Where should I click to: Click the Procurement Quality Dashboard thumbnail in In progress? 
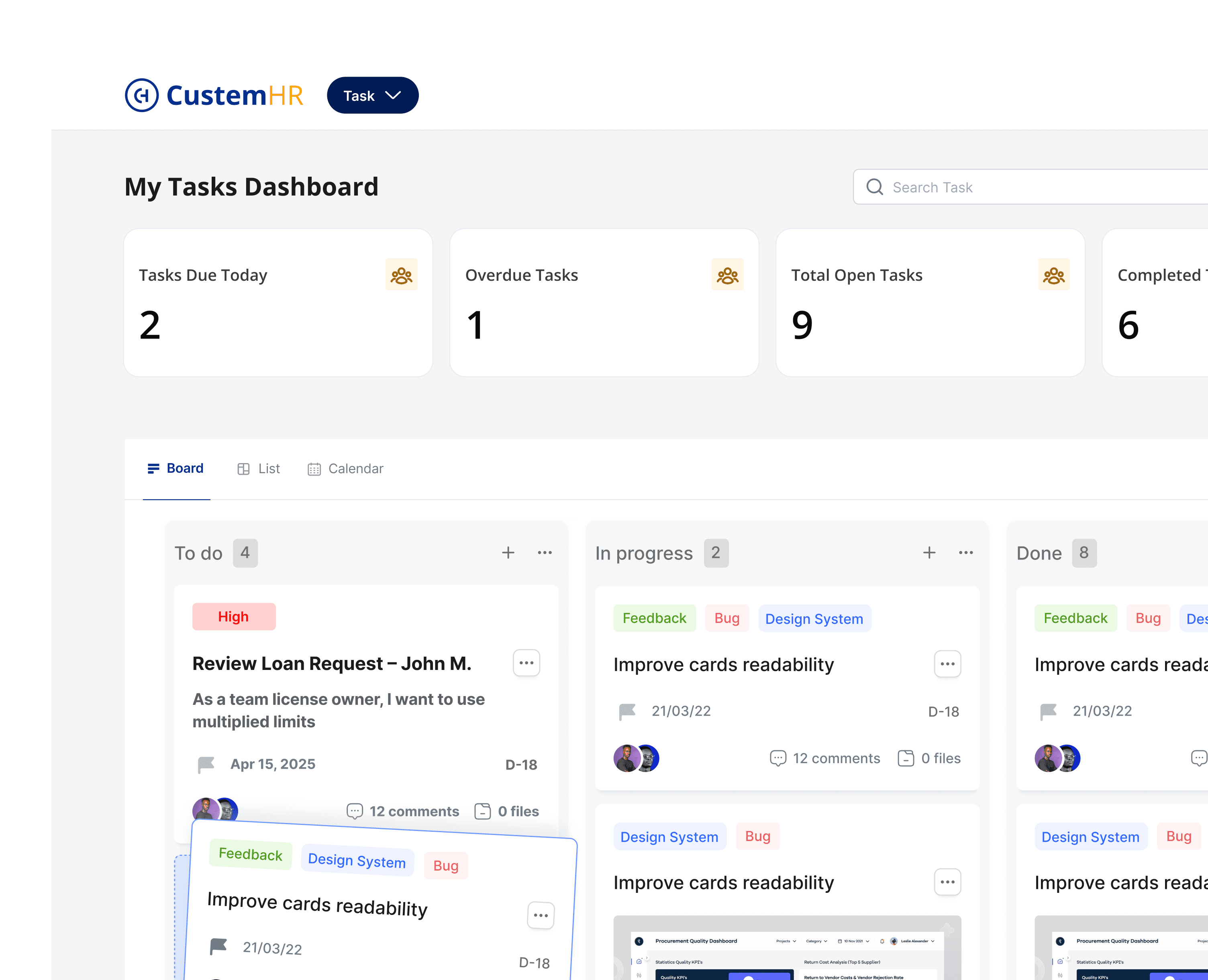[787, 948]
